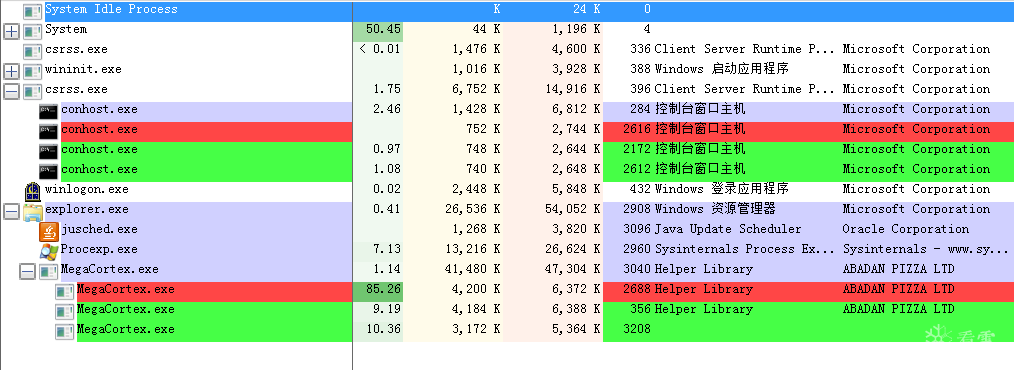Select the wininit.exe process name
The image size is (1014, 370).
click(x=83, y=69)
